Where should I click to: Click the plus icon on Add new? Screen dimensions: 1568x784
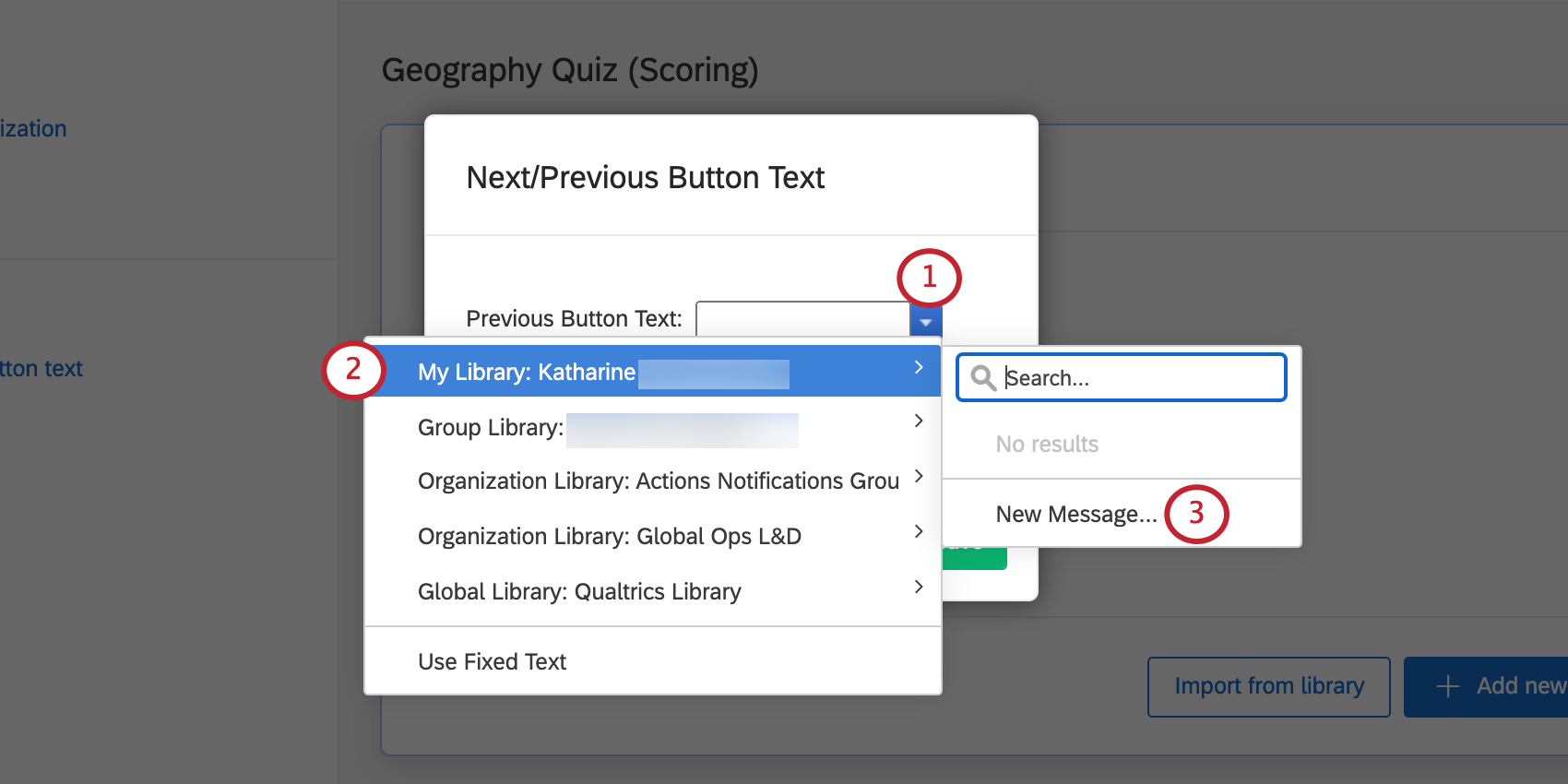pos(1448,686)
